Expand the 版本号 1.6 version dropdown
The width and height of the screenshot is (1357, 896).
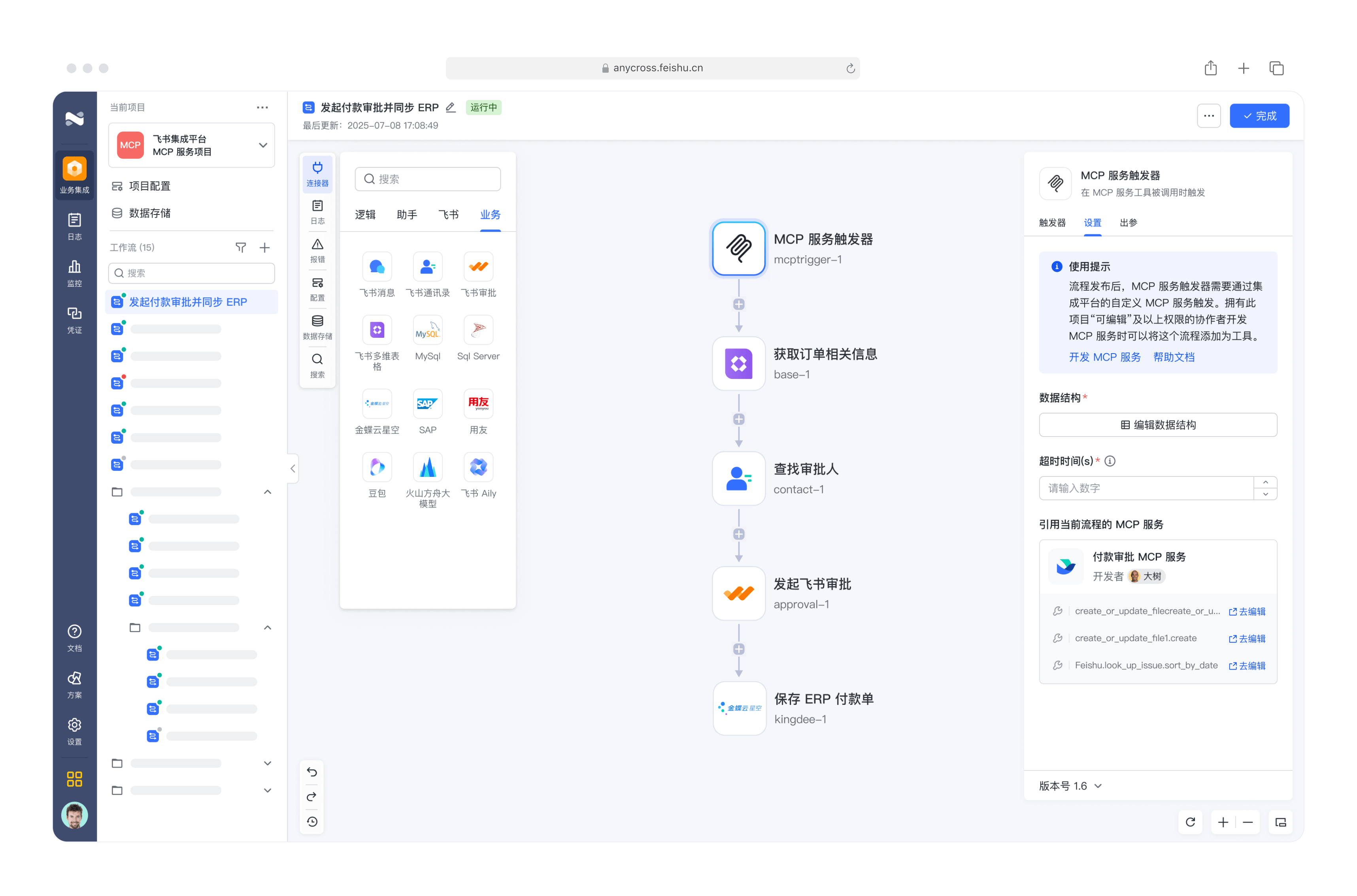click(1098, 786)
